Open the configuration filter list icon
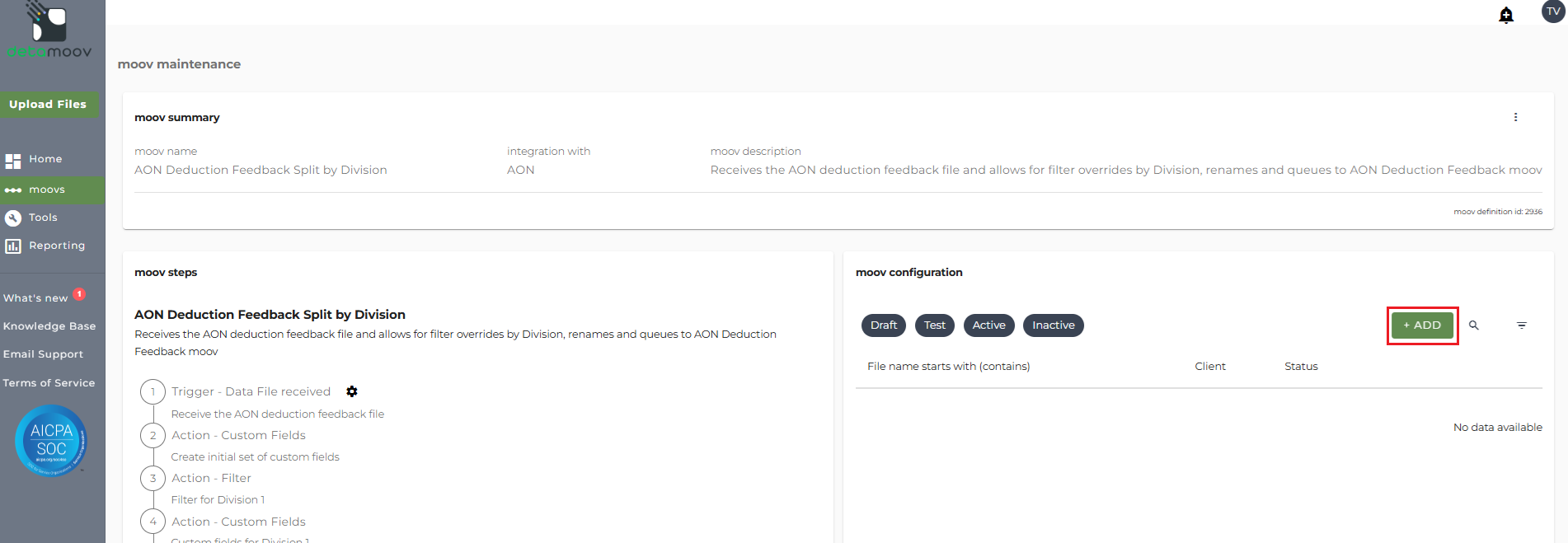Screen dimensions: 1568x543 click(1522, 325)
